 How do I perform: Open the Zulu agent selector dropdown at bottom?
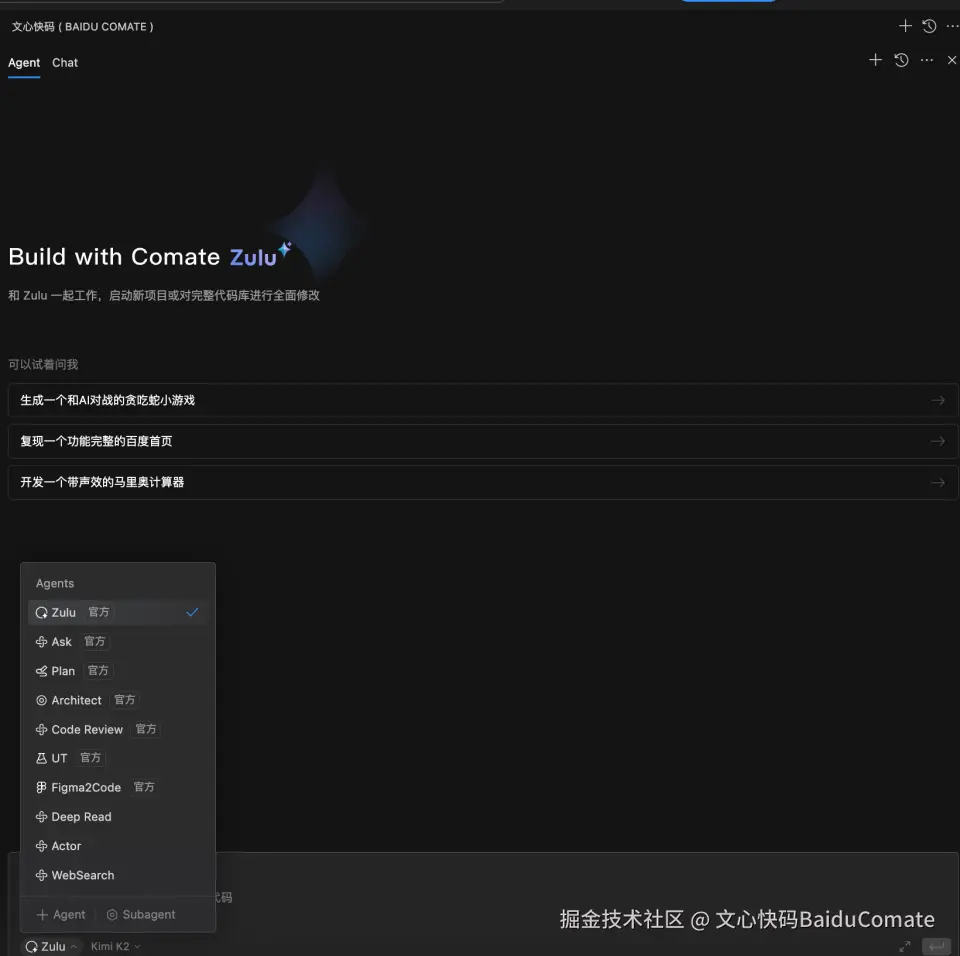coord(51,947)
